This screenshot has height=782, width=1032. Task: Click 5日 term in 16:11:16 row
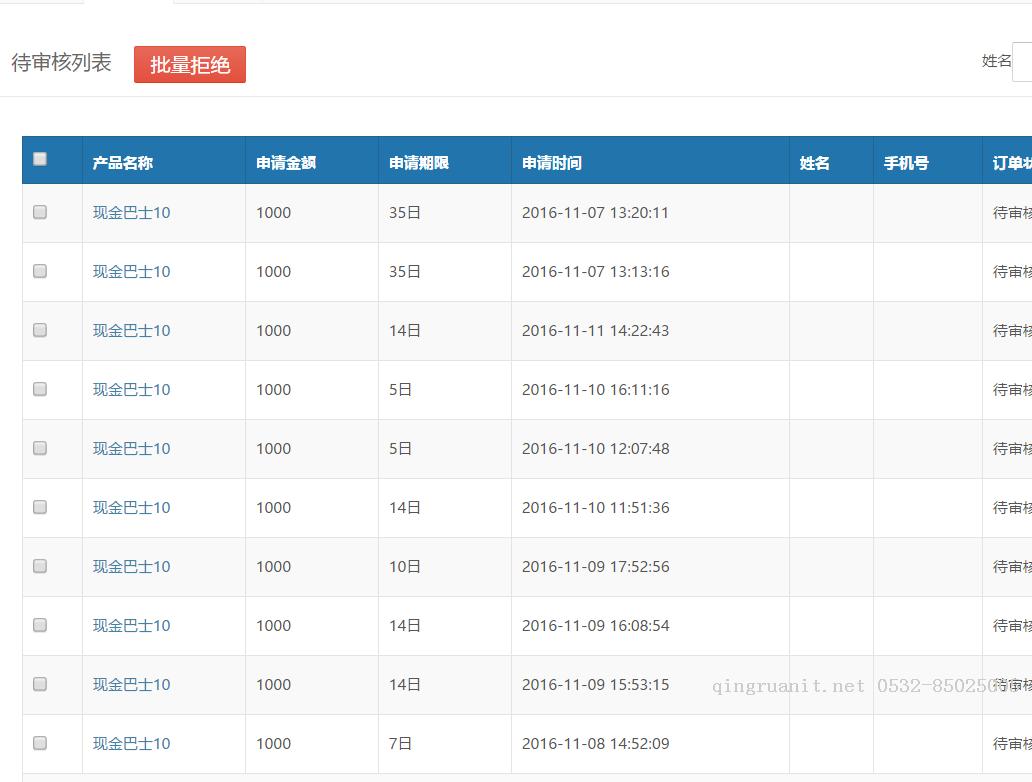click(400, 390)
